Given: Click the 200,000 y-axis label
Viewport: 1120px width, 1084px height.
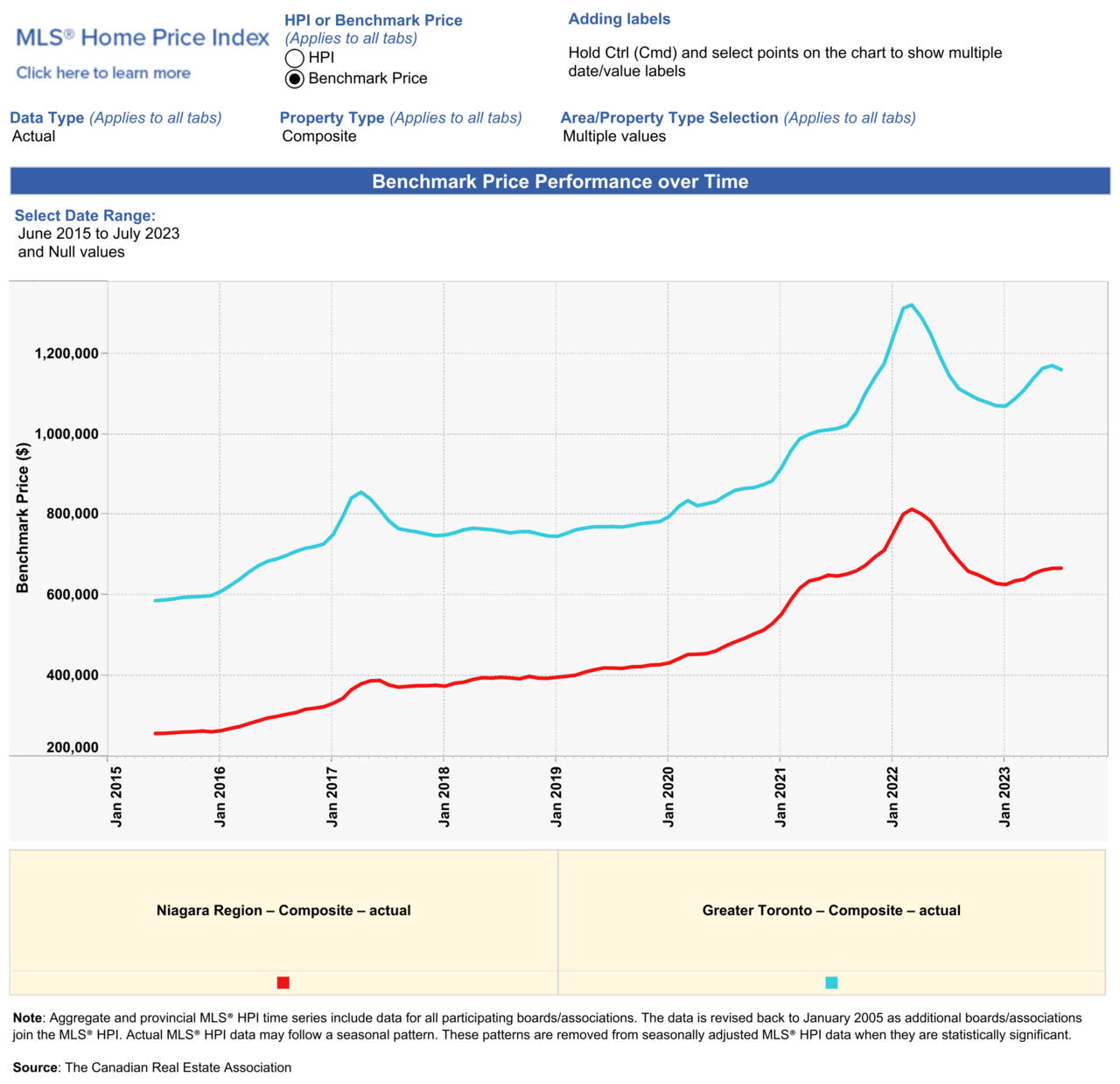Looking at the screenshot, I should [72, 748].
